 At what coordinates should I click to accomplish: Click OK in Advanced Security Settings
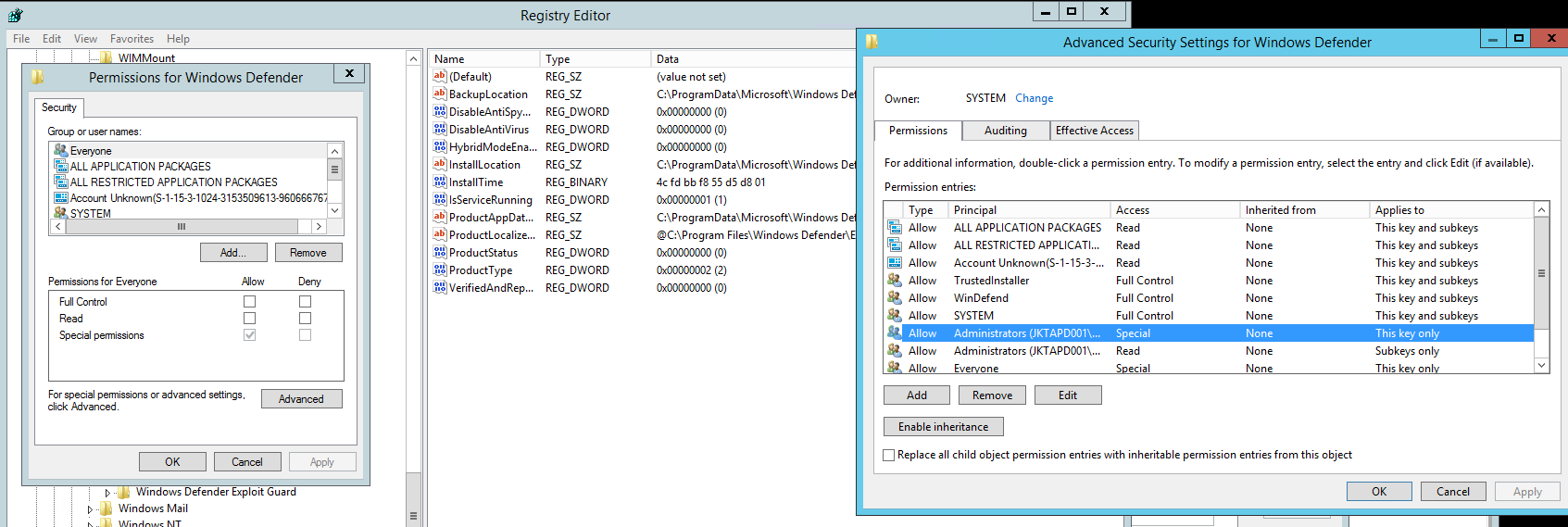coord(1379,492)
